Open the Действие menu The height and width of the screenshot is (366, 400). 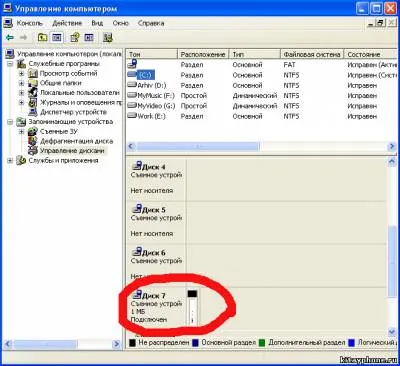(x=67, y=23)
